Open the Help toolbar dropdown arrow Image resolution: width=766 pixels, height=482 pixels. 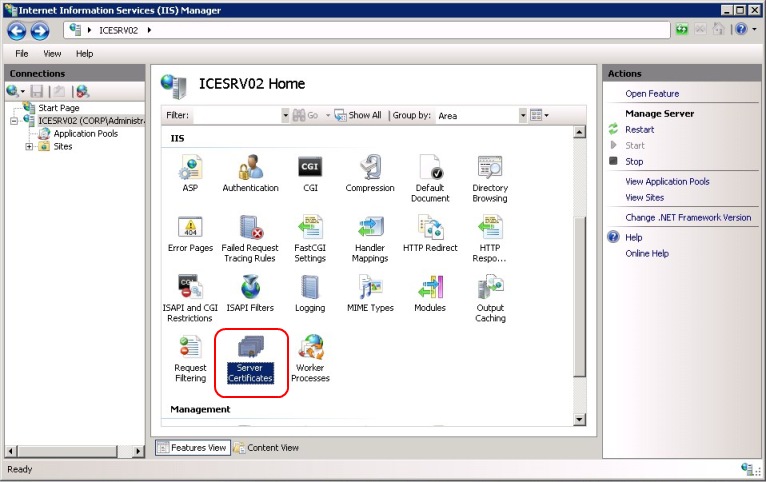coord(754,30)
